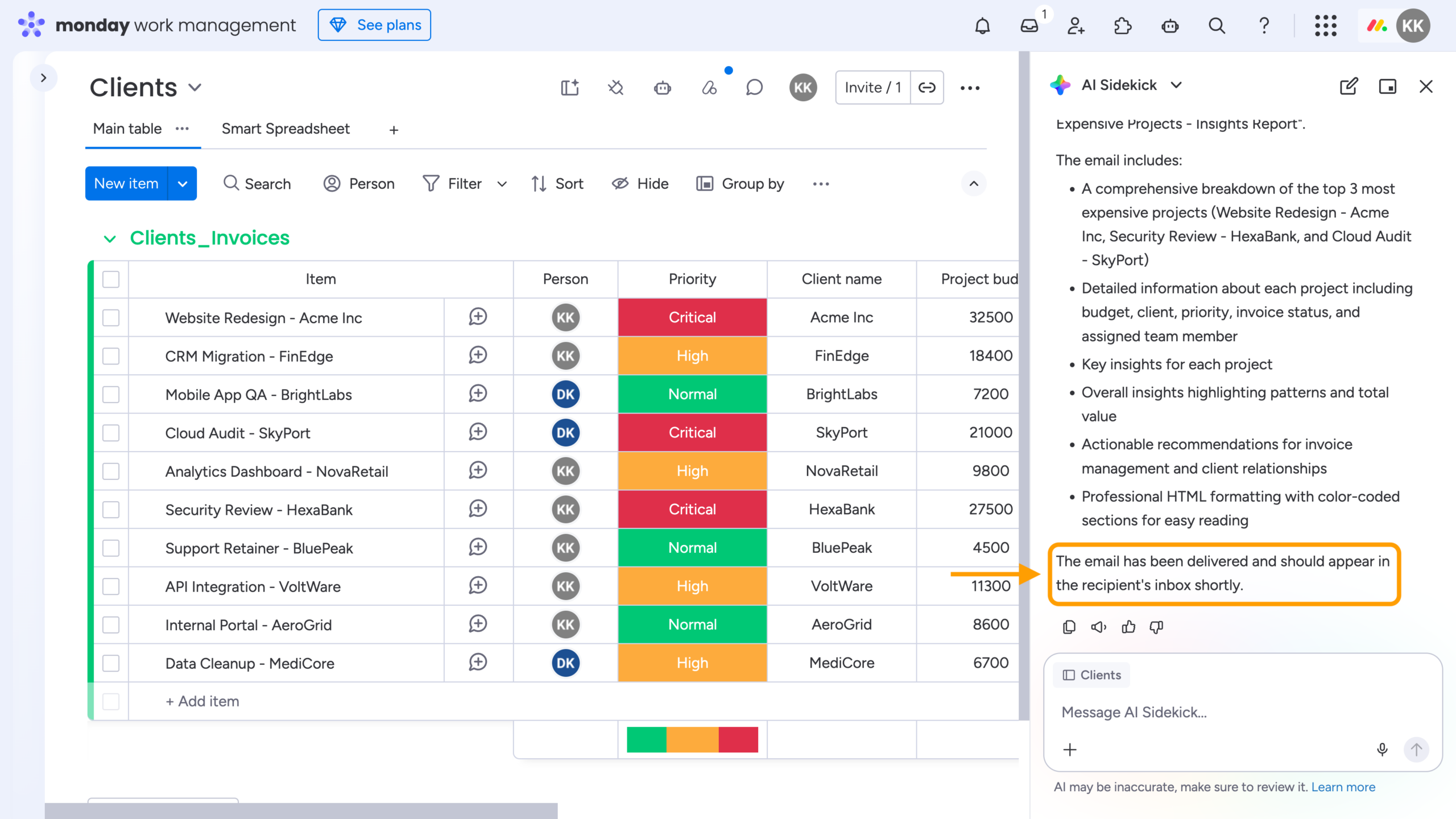Open the Group by menu
Viewport: 1456px width, 819px height.
(x=740, y=184)
